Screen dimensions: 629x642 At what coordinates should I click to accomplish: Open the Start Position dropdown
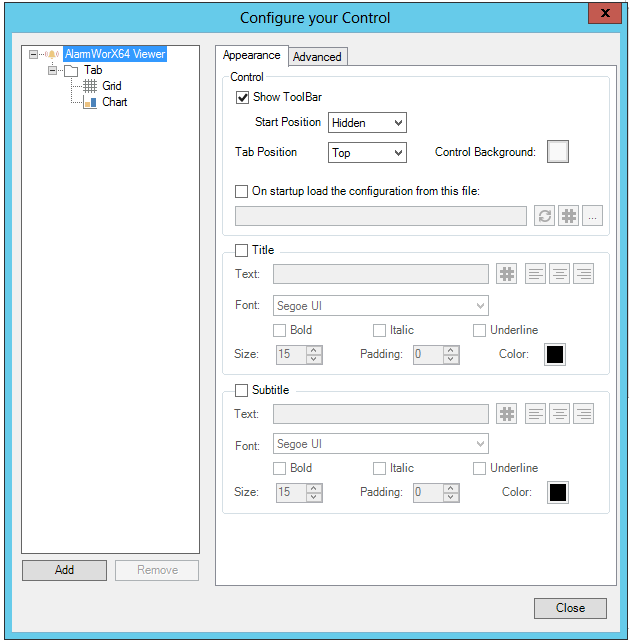[367, 123]
